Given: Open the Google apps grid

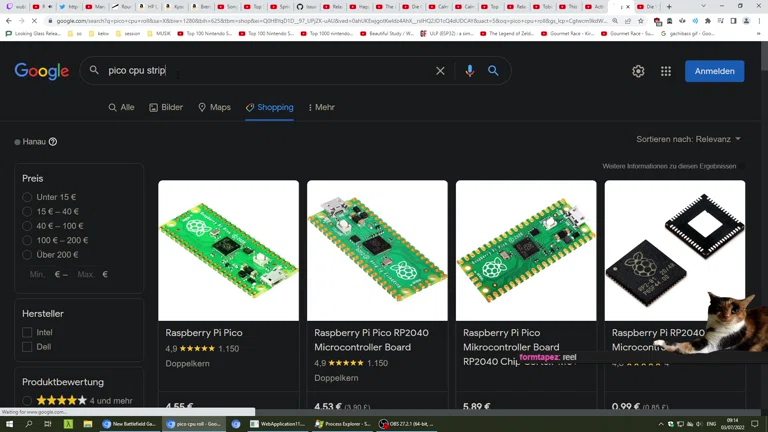Looking at the screenshot, I should [666, 71].
